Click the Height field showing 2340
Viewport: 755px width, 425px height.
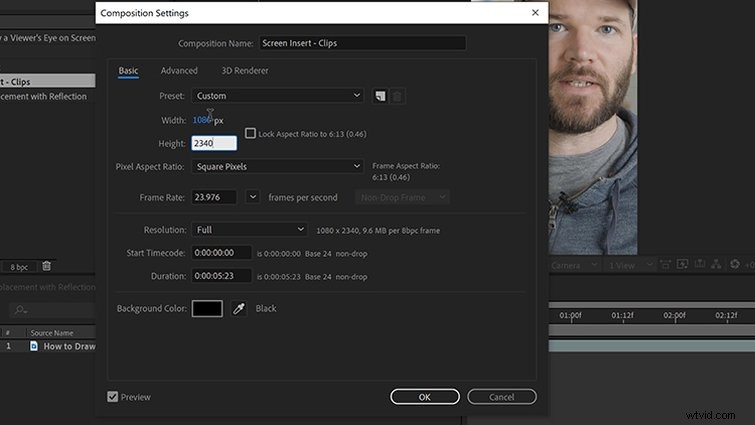(x=214, y=143)
